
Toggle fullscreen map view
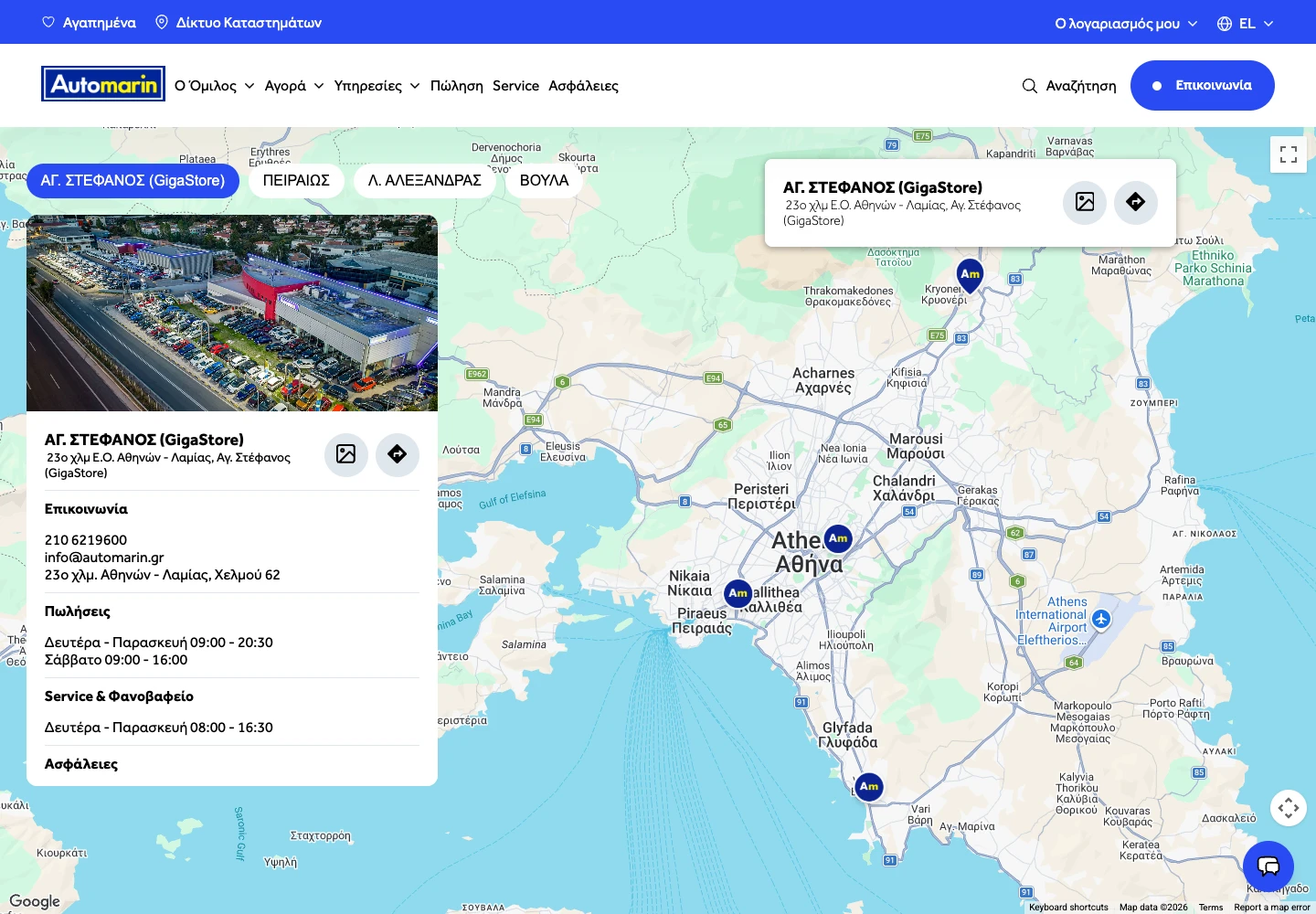pos(1289,154)
